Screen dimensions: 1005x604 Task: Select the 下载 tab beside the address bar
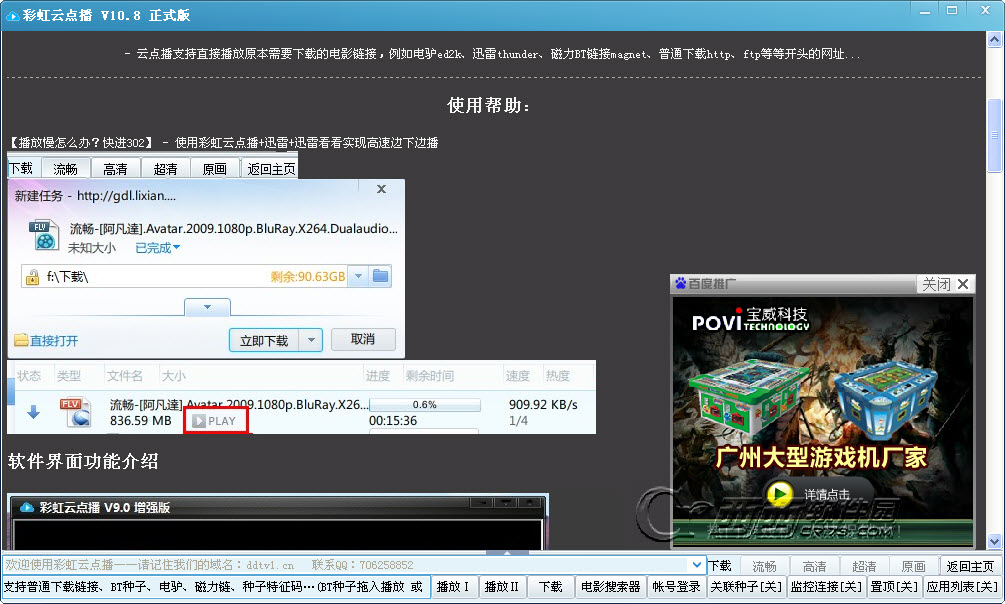click(x=720, y=566)
